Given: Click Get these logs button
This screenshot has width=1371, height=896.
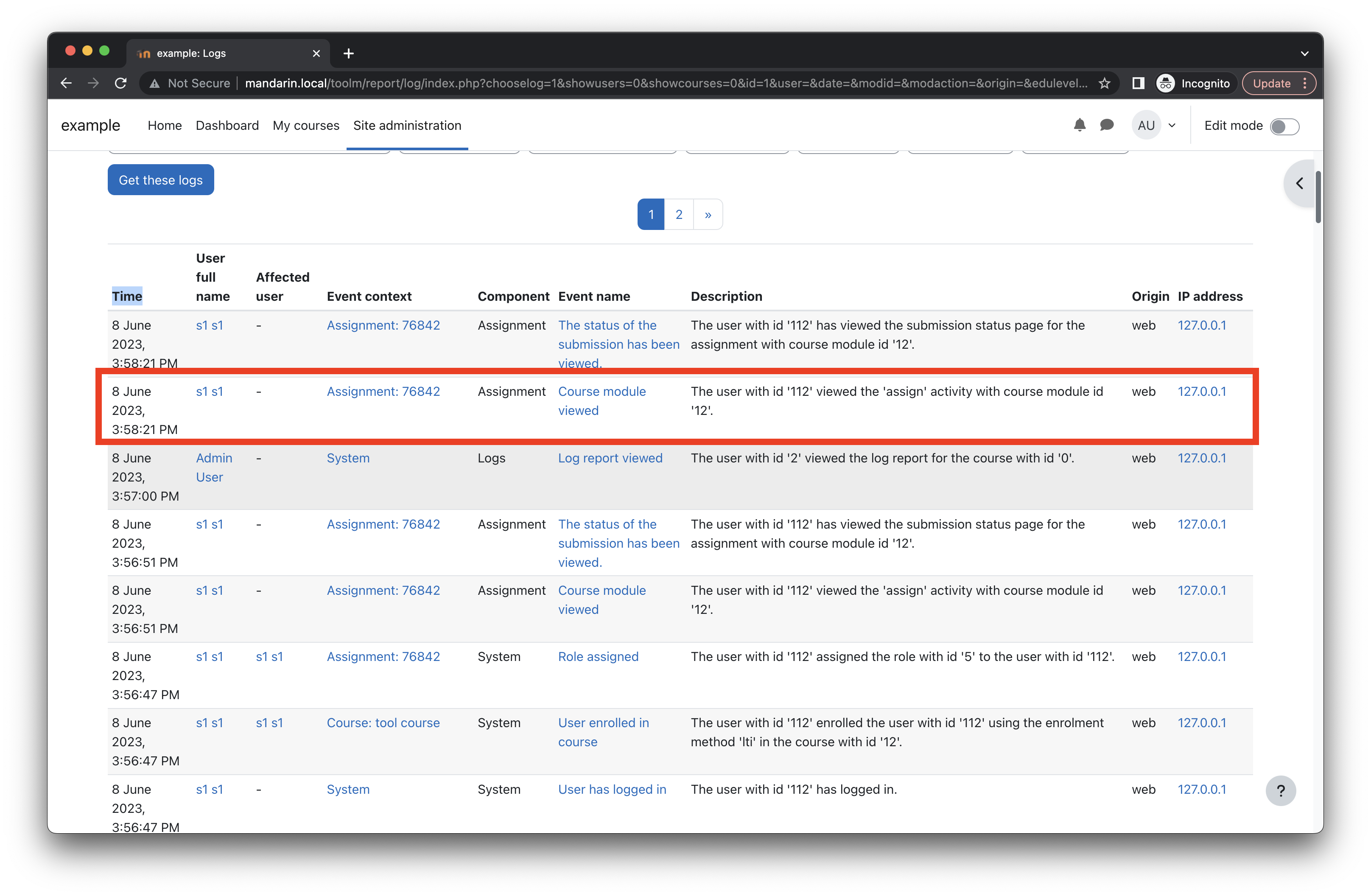Looking at the screenshot, I should pyautogui.click(x=161, y=180).
